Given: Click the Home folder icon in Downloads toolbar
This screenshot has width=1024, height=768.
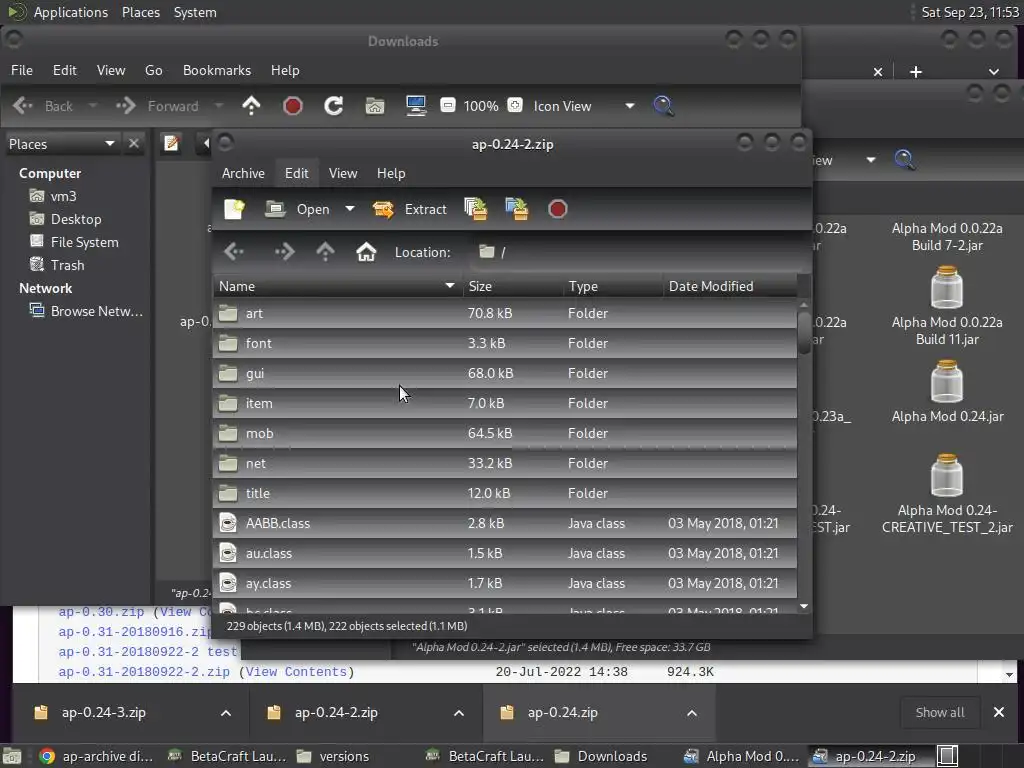Looking at the screenshot, I should [x=375, y=106].
